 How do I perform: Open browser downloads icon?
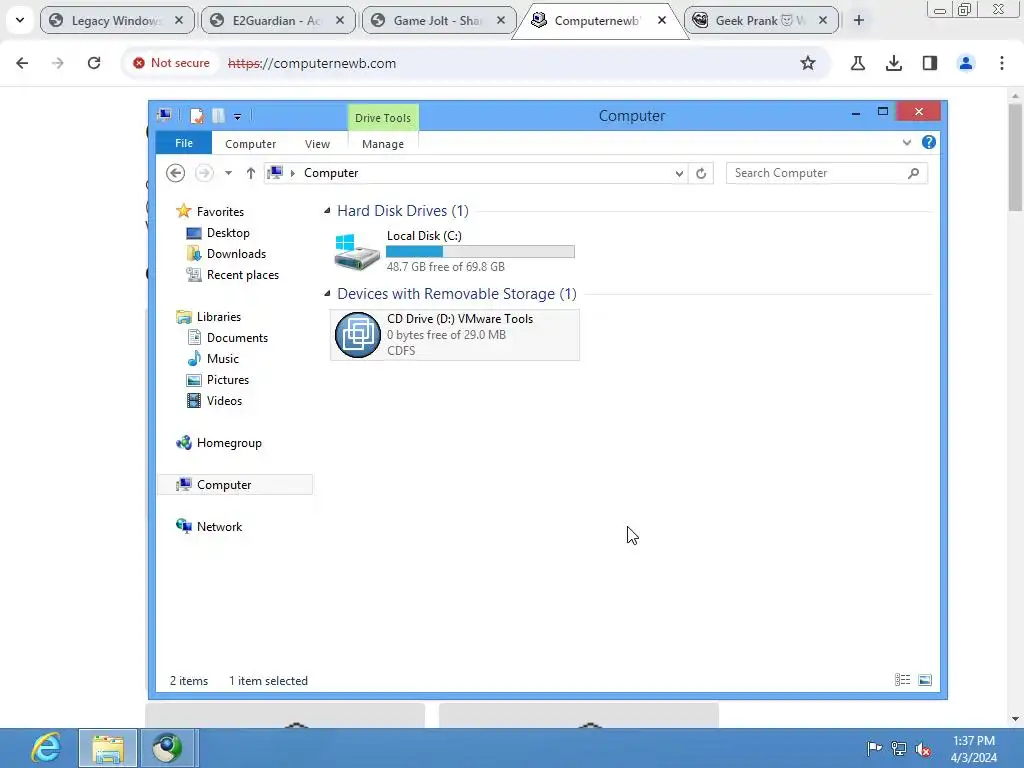click(x=894, y=63)
